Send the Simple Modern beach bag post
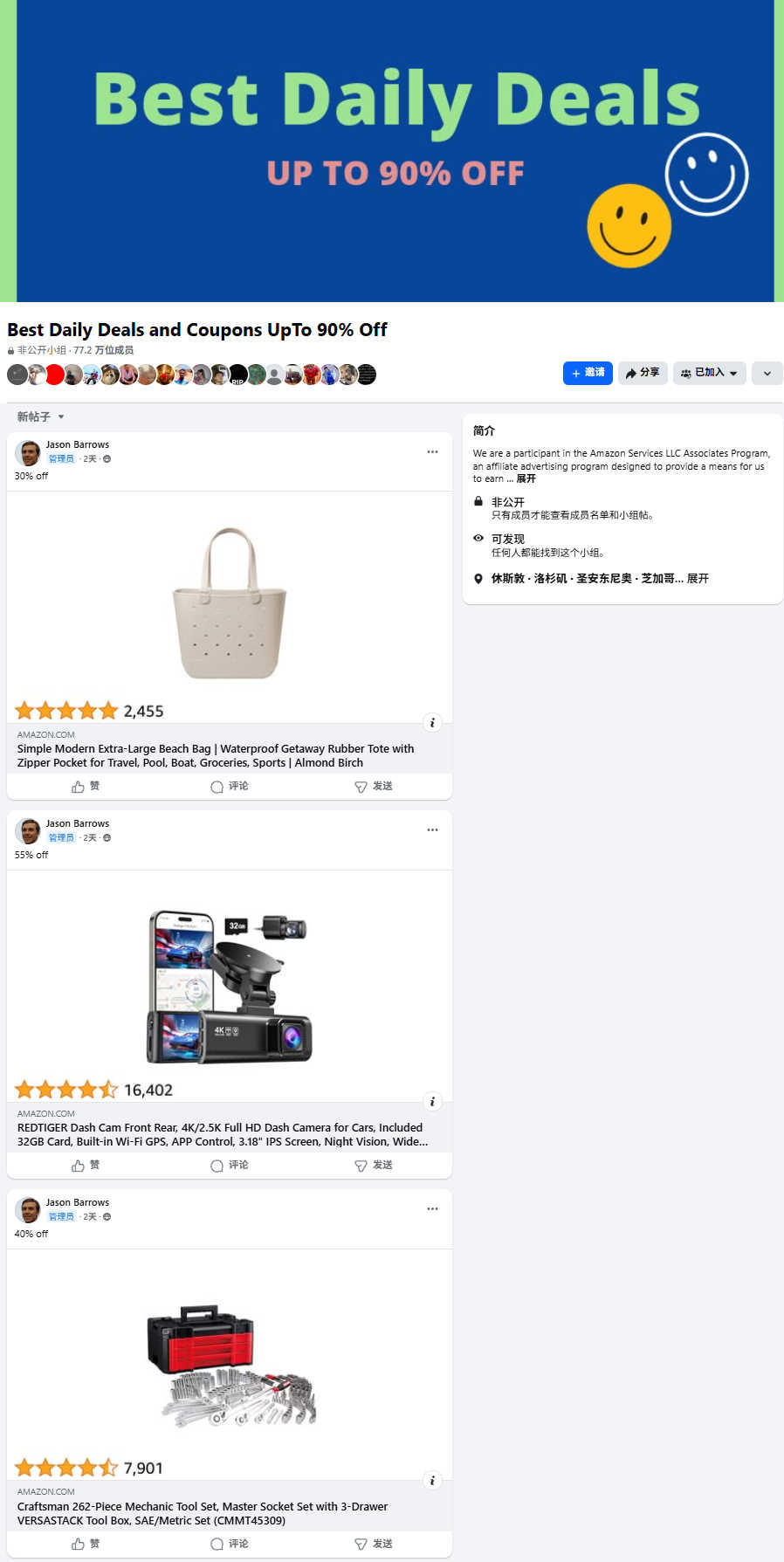This screenshot has width=784, height=1562. [374, 787]
